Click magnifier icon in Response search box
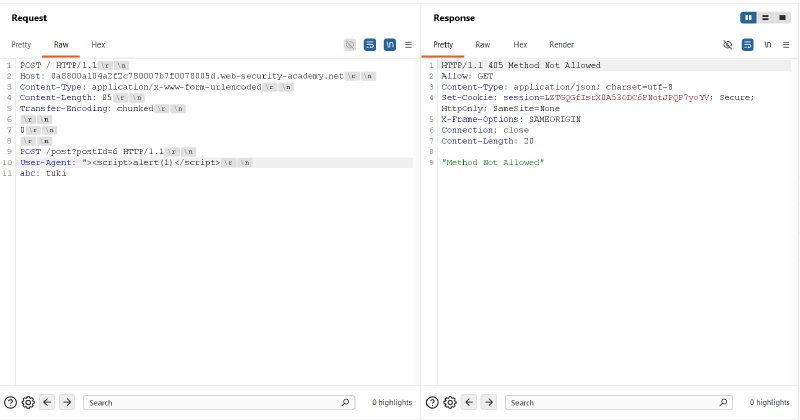This screenshot has height=420, width=800. [x=723, y=402]
